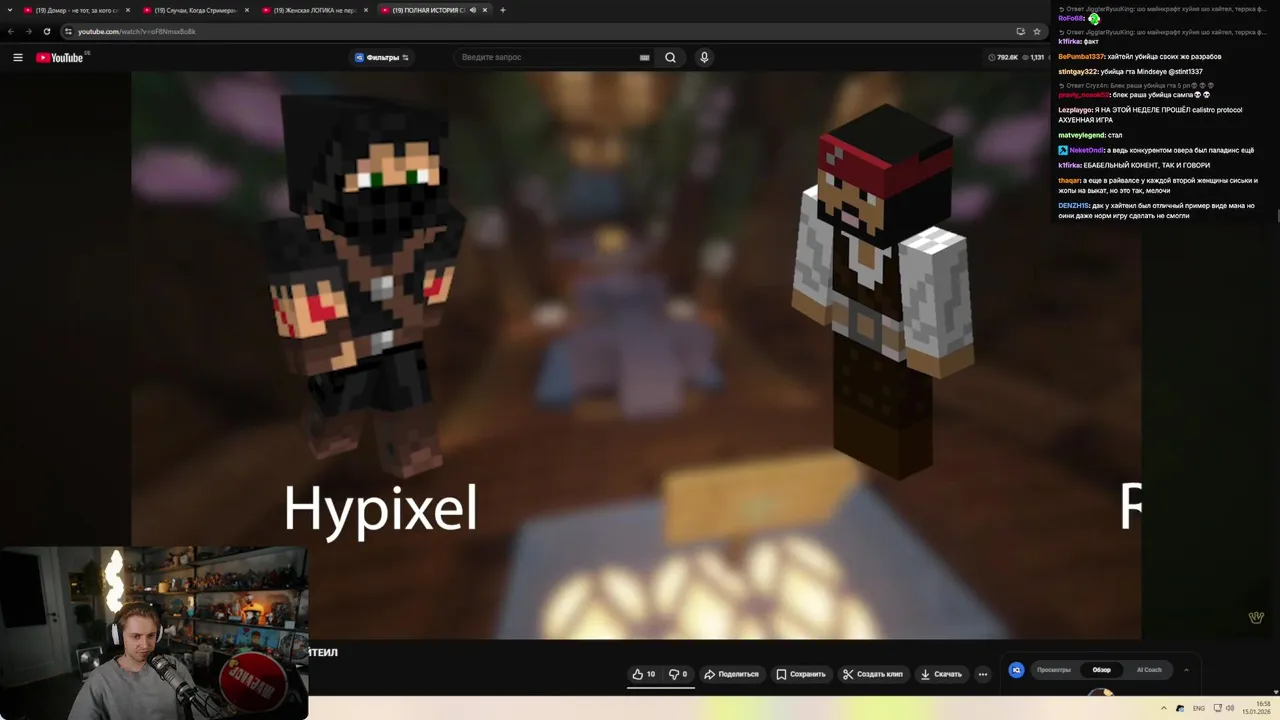Select the AI Coach panel tab
Screen dimensions: 1280x720
[x=1149, y=670]
